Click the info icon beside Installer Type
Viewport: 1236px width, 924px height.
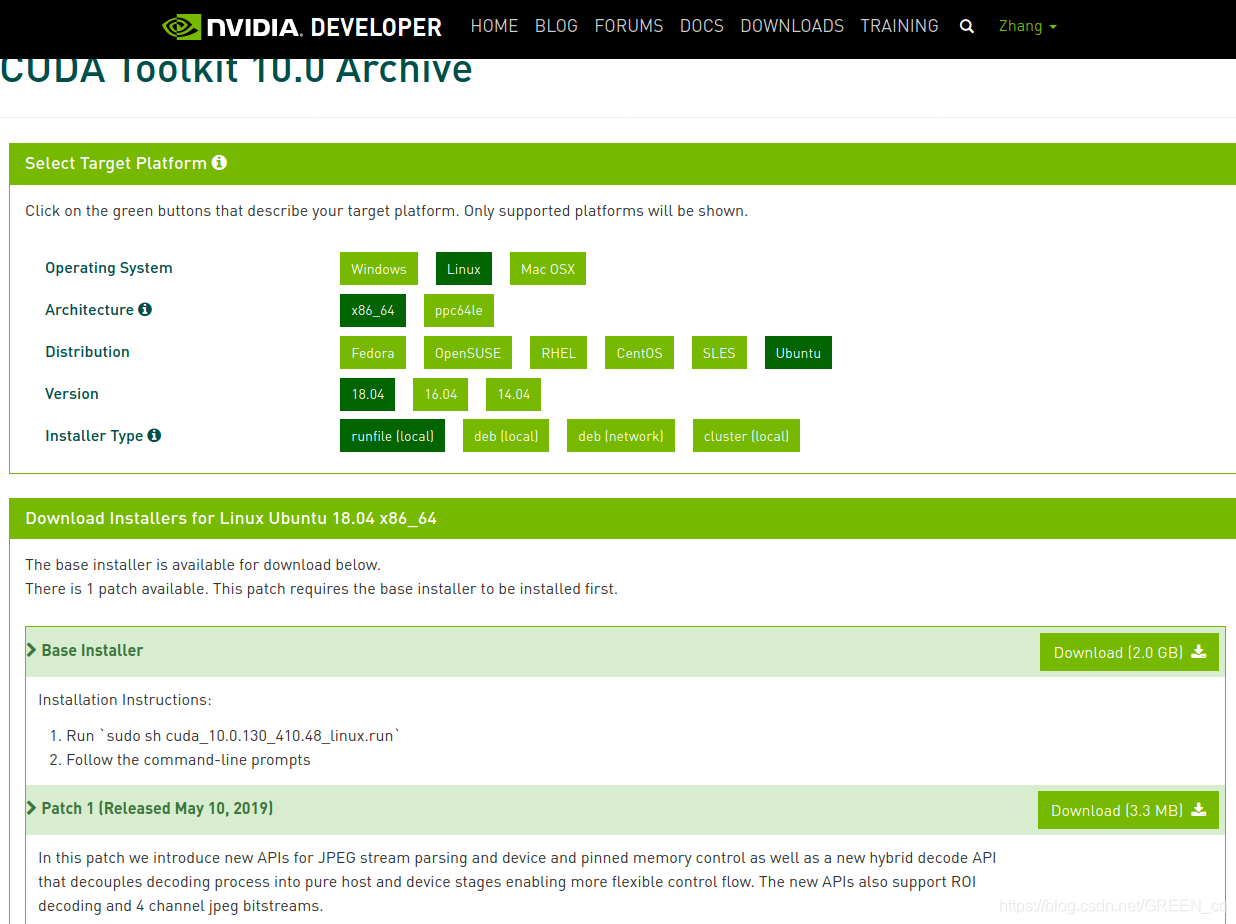pos(154,435)
